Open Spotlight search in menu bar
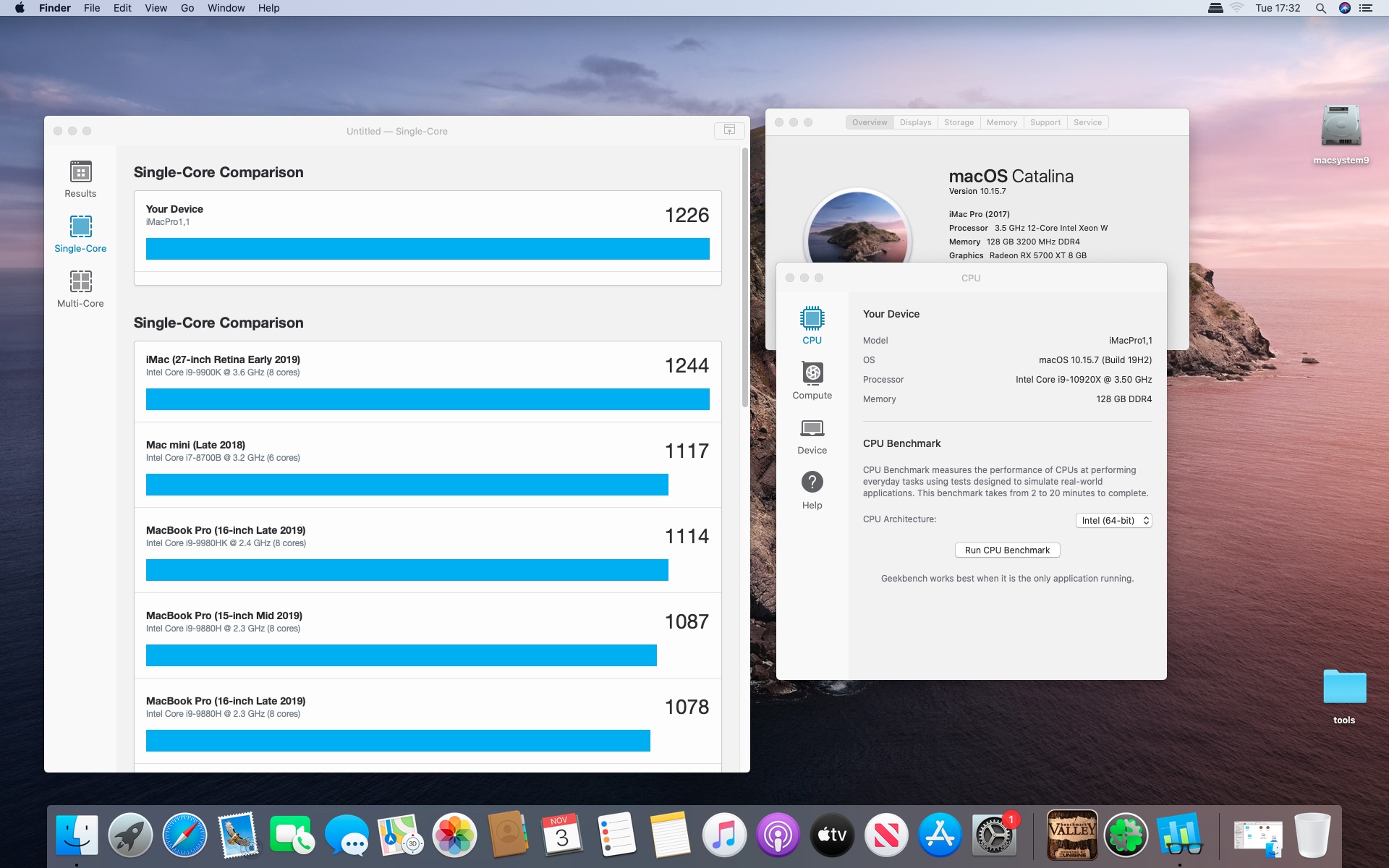 point(1320,8)
